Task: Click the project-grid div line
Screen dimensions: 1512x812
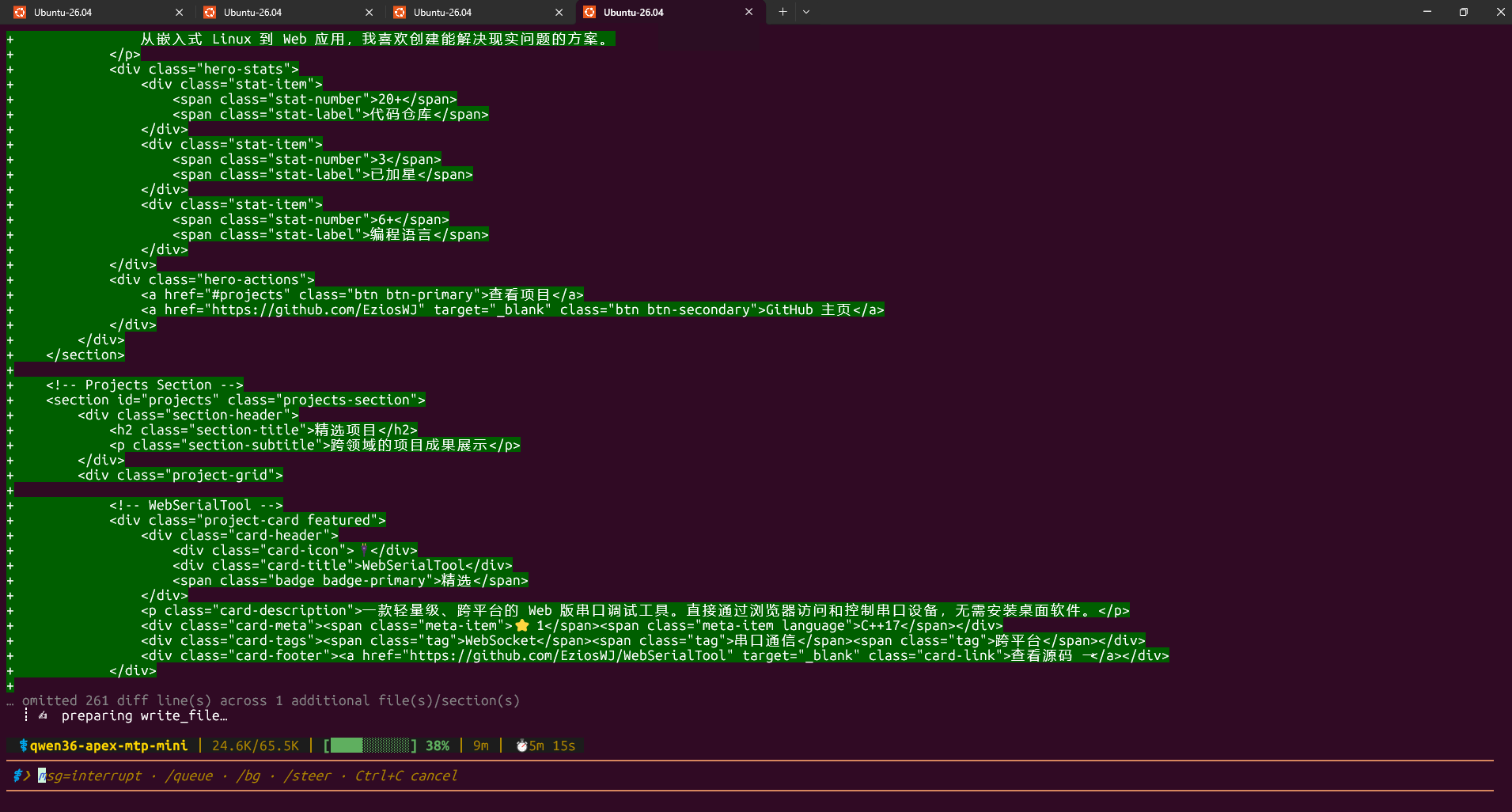Action: tap(180, 475)
